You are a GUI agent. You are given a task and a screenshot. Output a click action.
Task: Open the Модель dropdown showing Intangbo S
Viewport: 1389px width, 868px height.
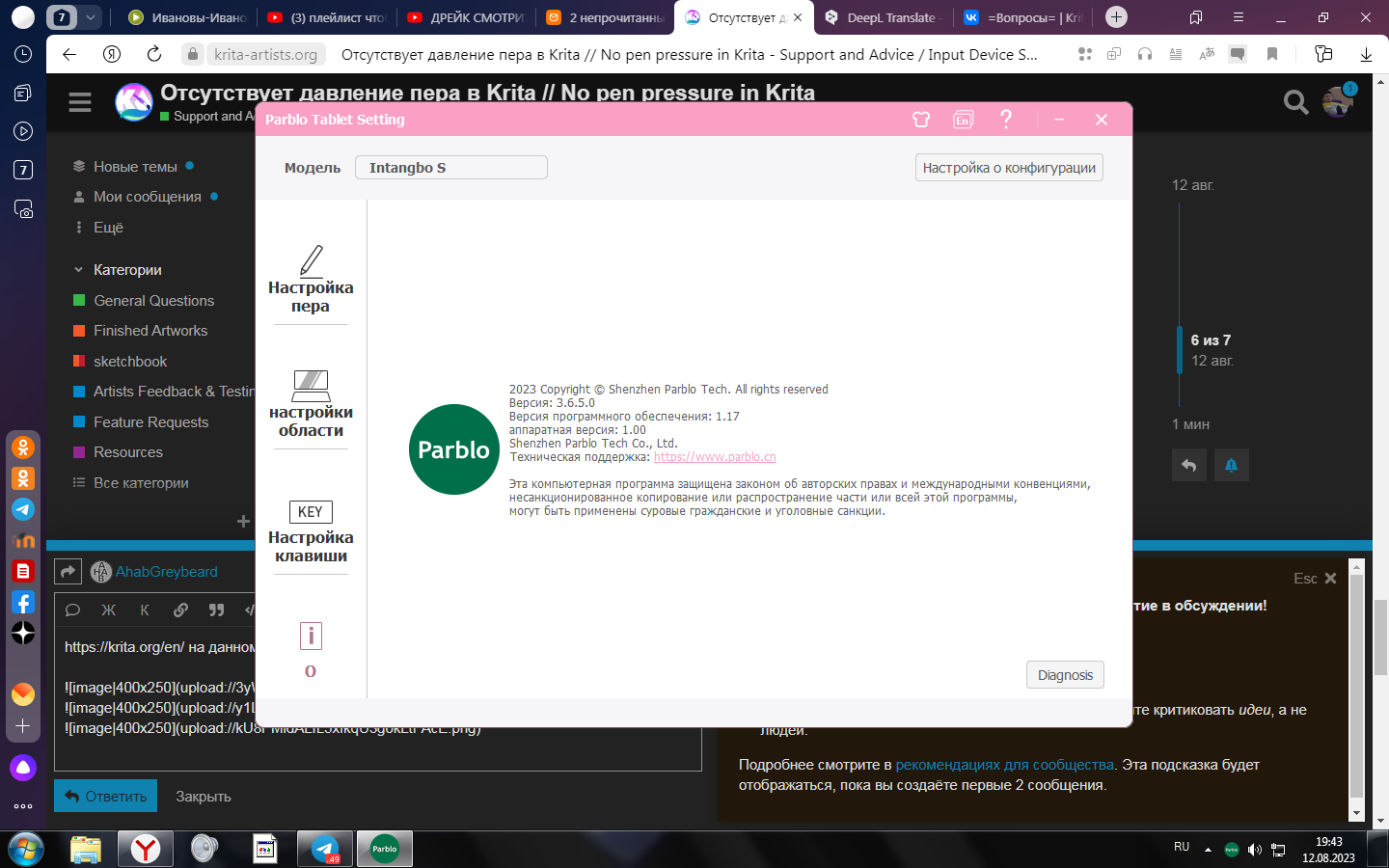pyautogui.click(x=451, y=168)
